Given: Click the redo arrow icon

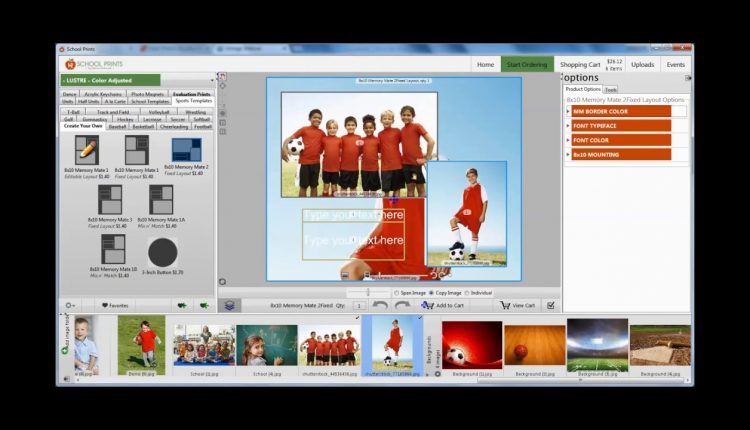Looking at the screenshot, I should (x=402, y=305).
